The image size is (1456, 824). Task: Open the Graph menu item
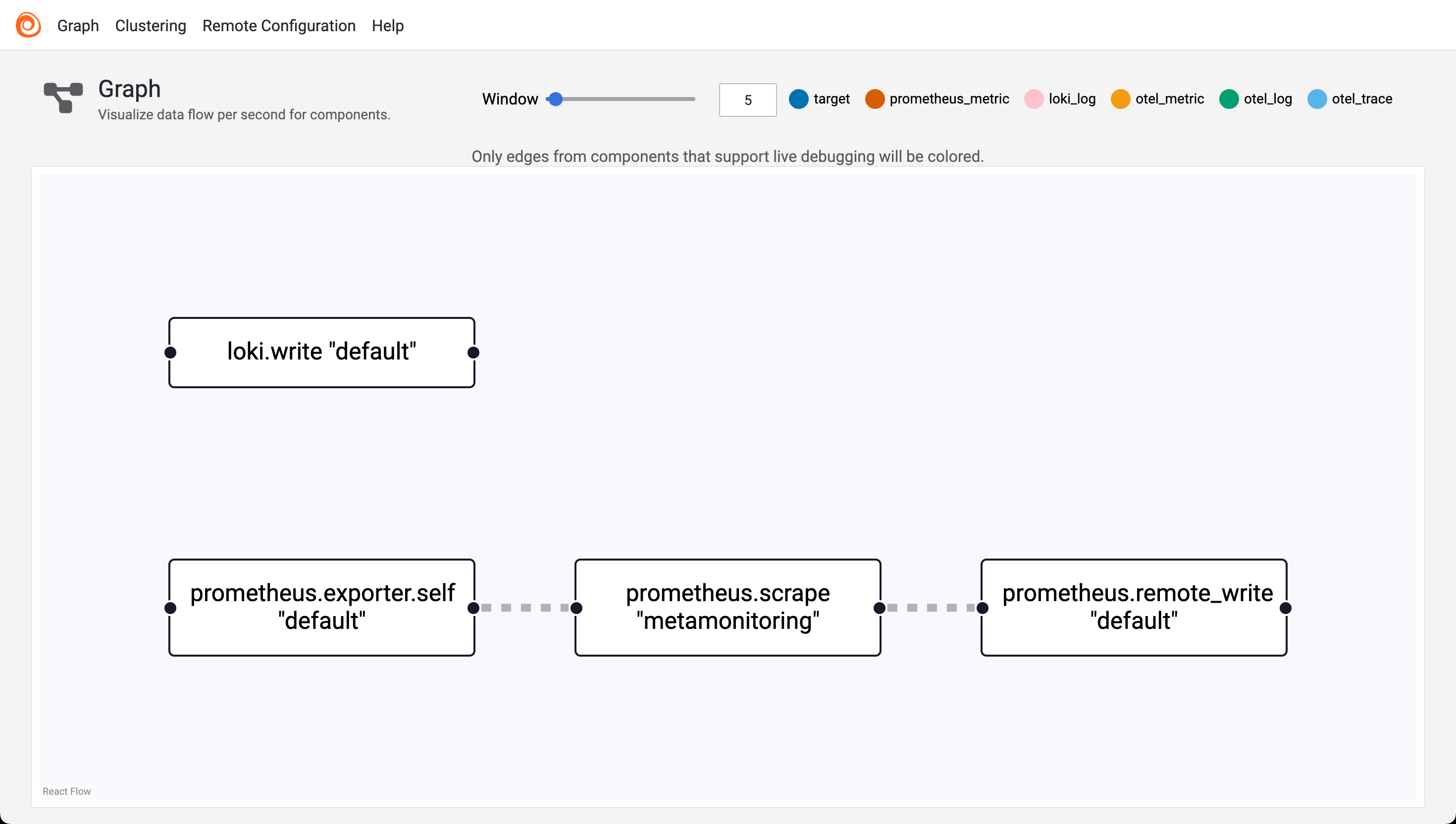point(78,25)
